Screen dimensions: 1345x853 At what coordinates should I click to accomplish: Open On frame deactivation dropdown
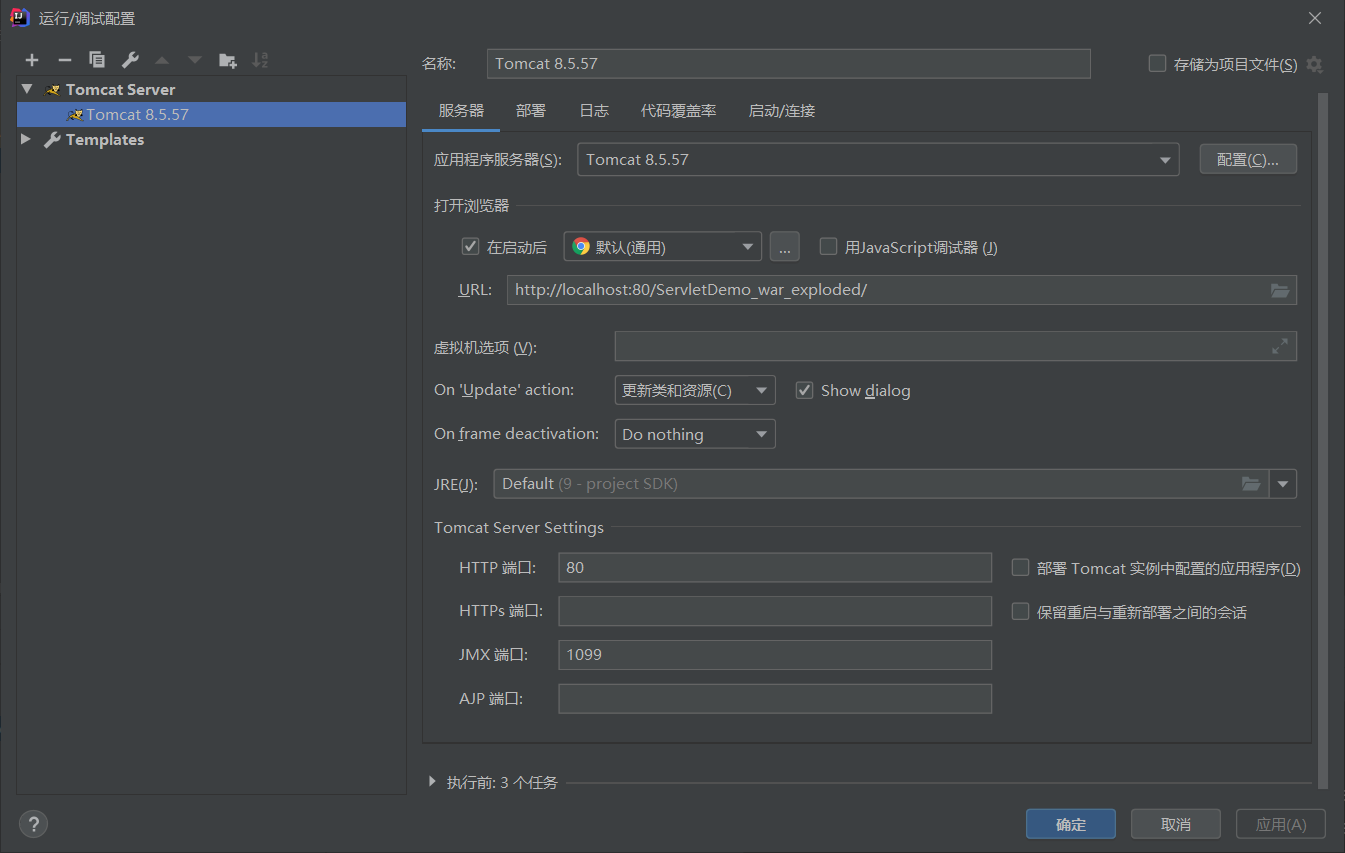[695, 434]
